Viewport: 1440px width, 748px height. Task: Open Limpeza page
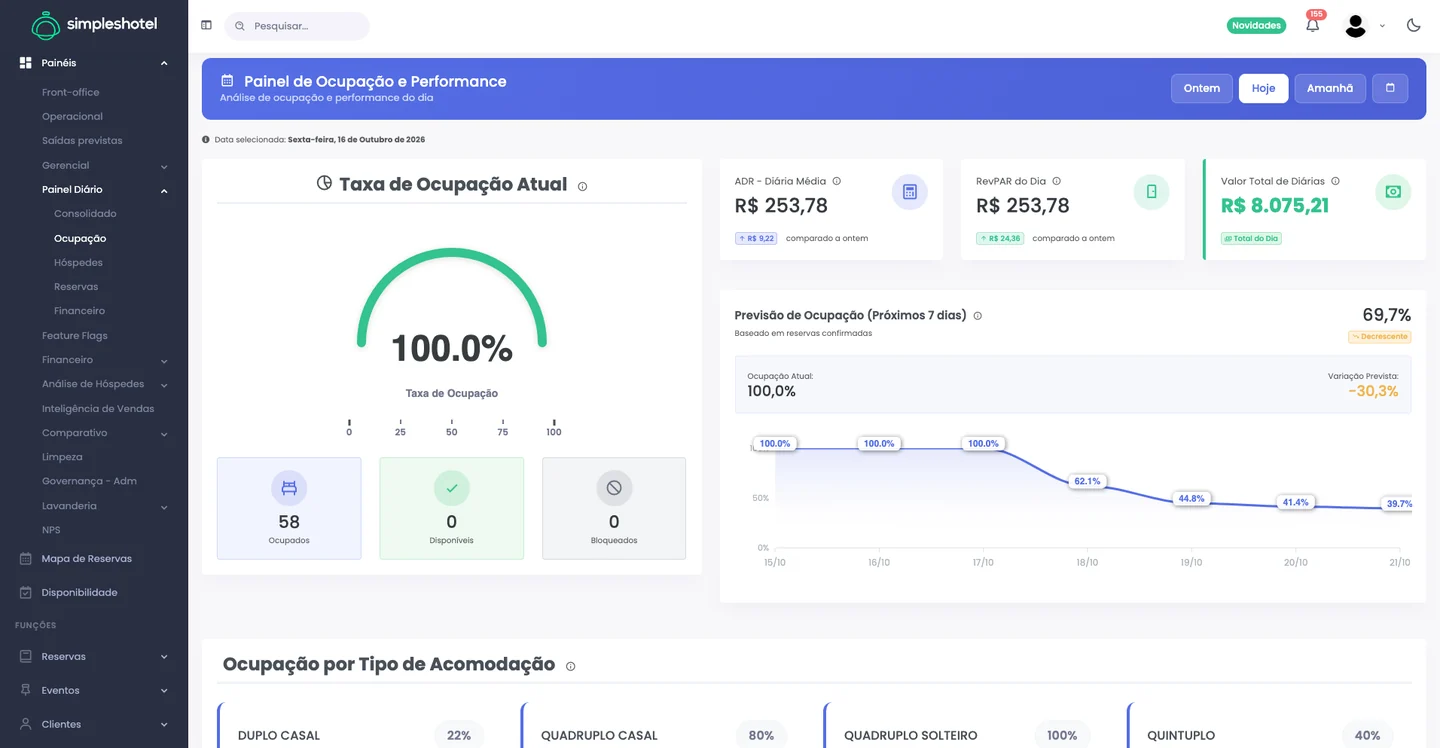coord(62,457)
